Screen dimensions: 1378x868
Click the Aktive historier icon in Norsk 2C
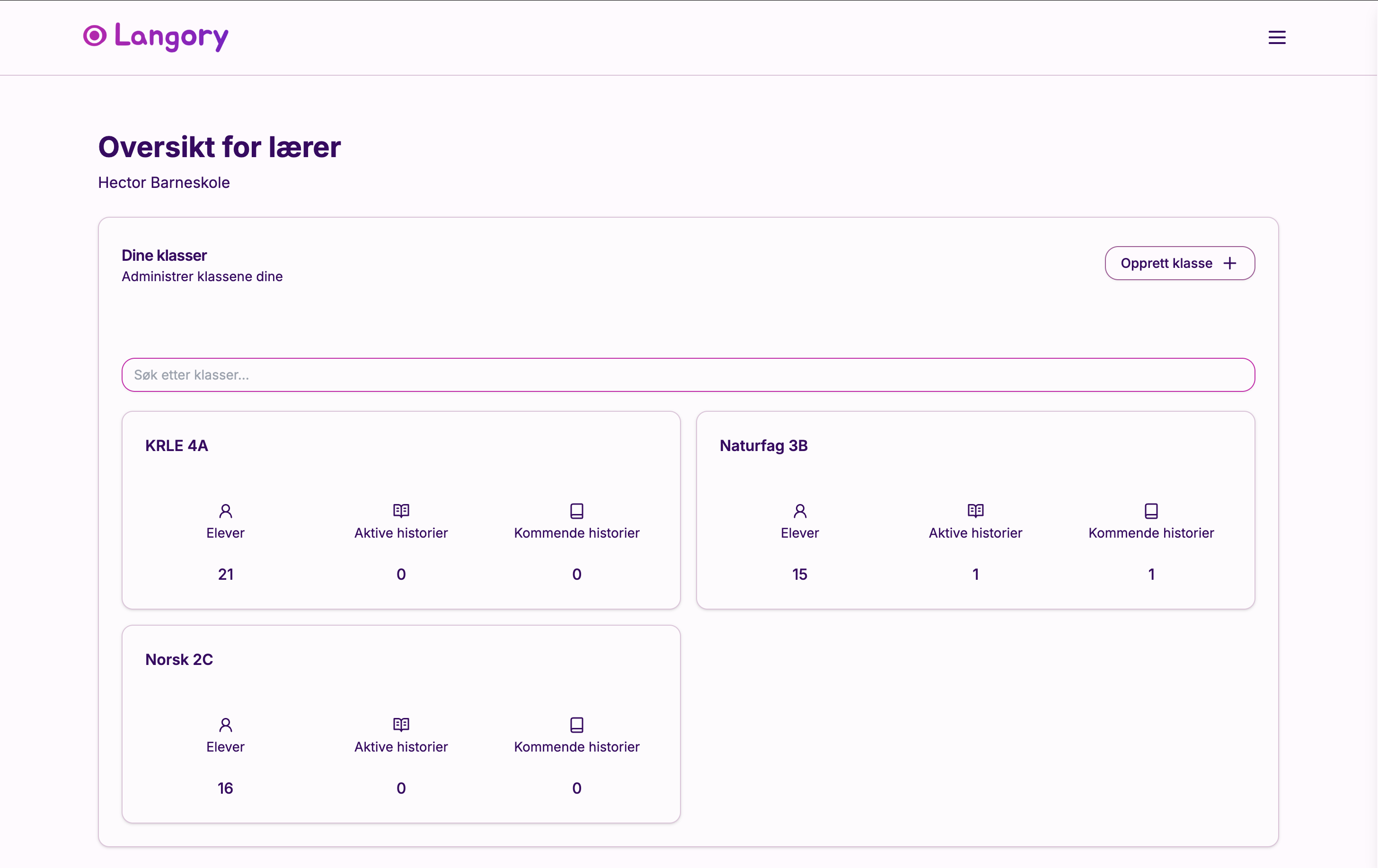[x=401, y=725]
